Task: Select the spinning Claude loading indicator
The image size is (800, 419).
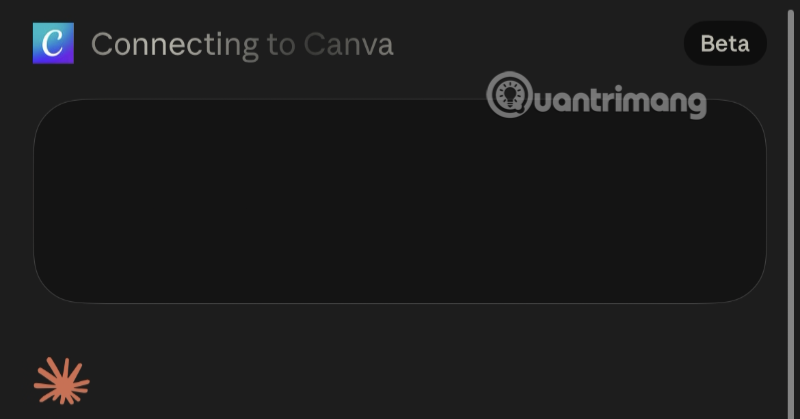Action: 62,381
